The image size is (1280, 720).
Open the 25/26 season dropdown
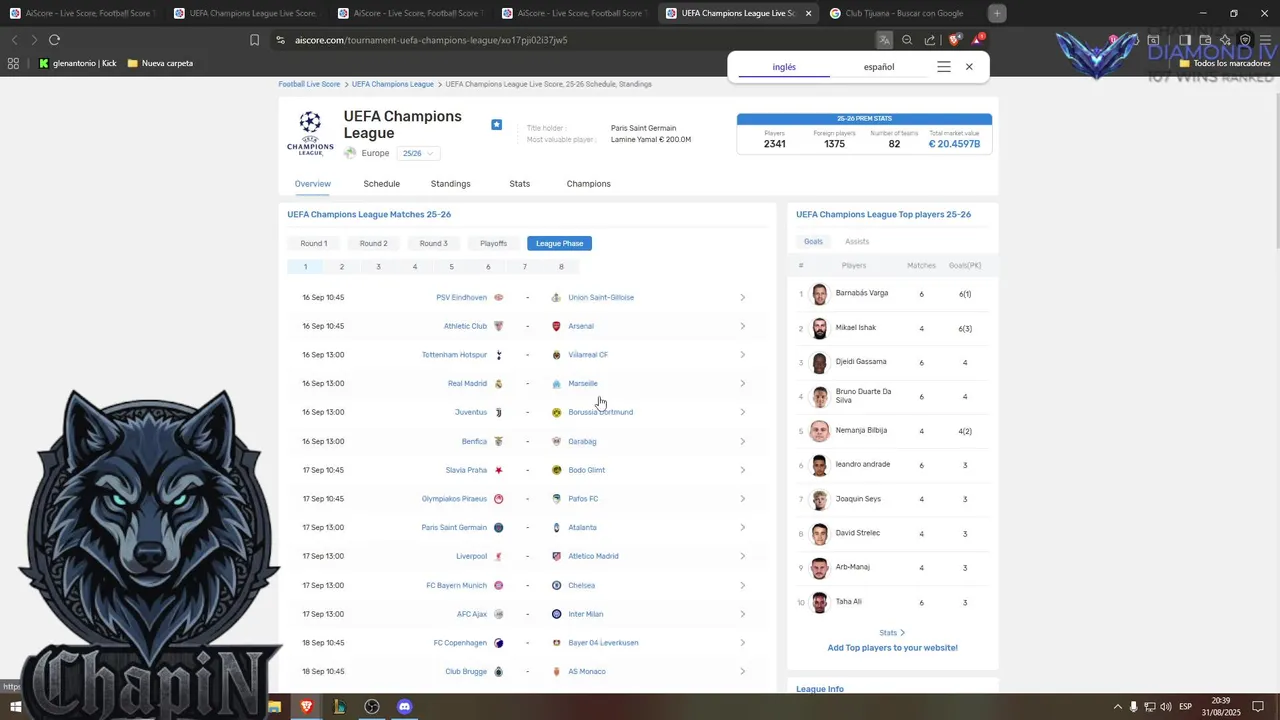[418, 153]
